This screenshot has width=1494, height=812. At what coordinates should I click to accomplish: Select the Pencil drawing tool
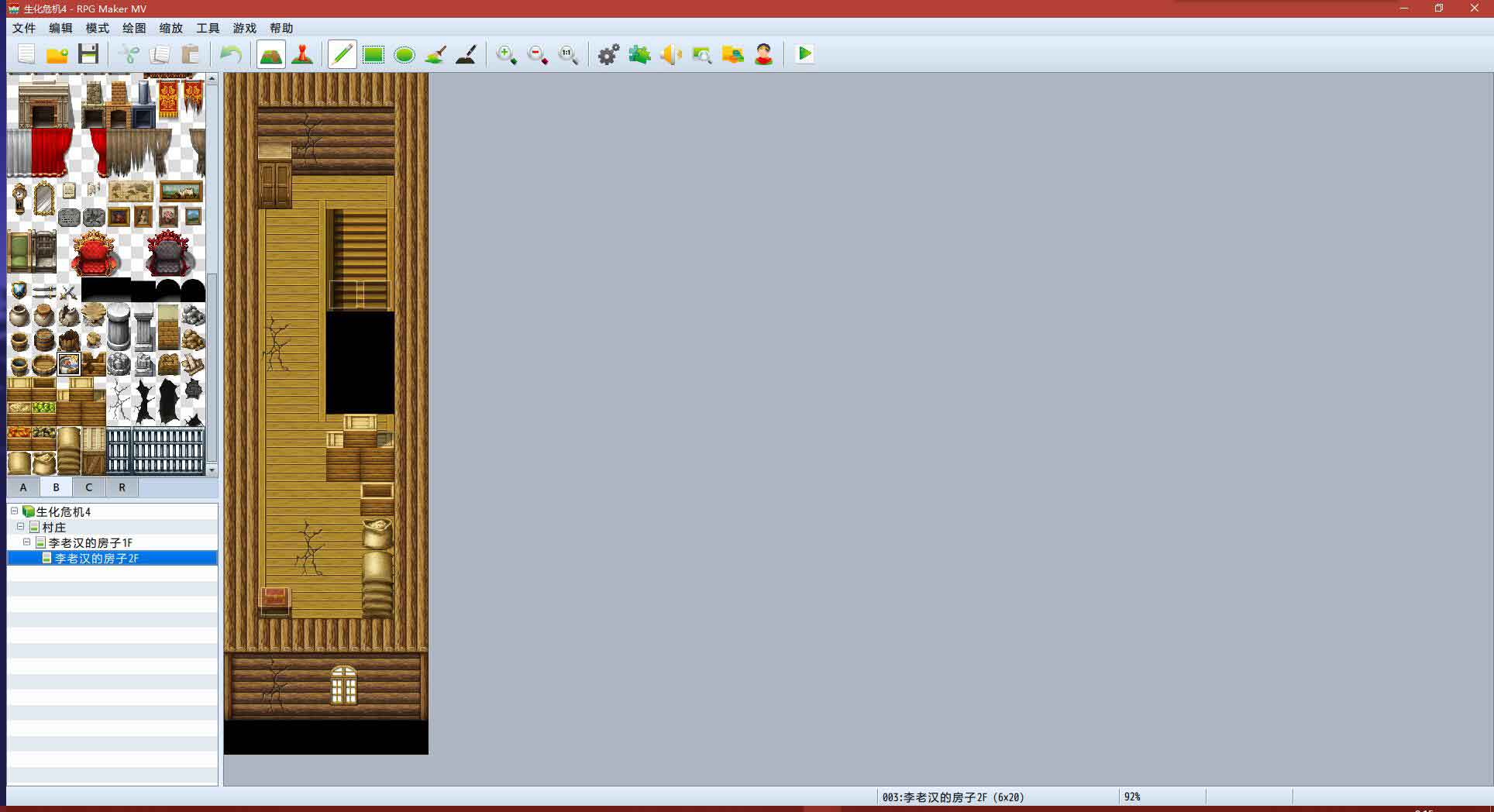(x=342, y=54)
